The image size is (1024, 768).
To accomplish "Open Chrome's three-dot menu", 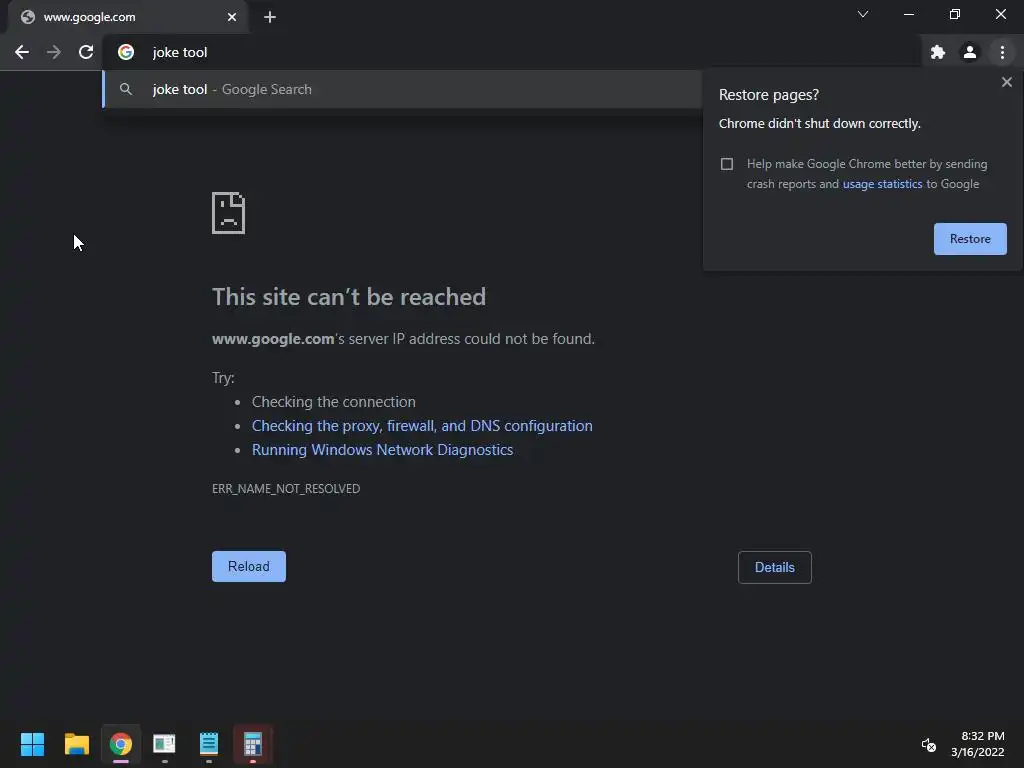I will coord(1002,52).
